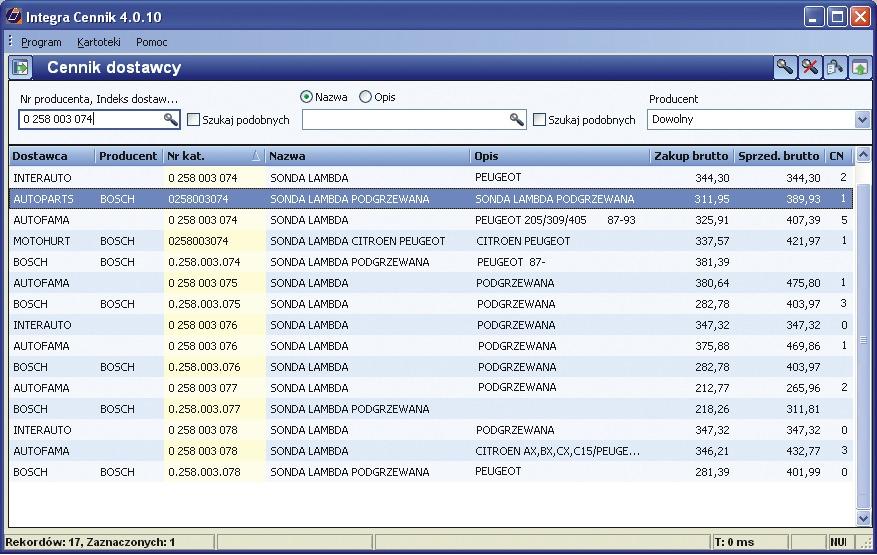Sort by Opis column header
This screenshot has height=555, width=877.
(x=560, y=156)
